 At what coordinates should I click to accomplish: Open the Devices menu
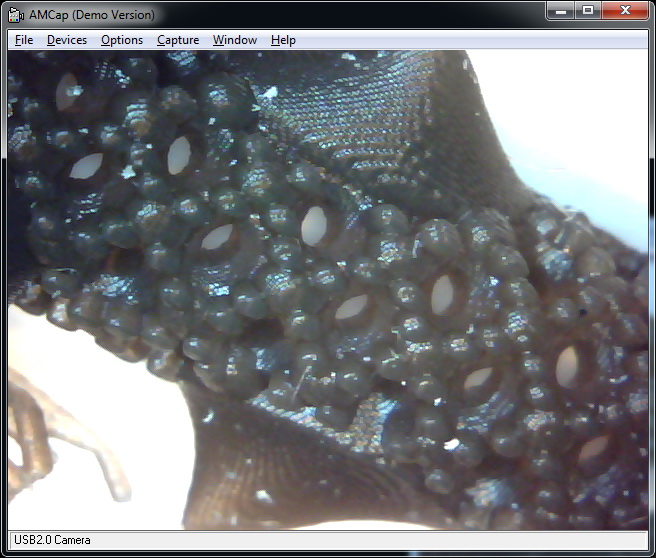click(x=67, y=40)
